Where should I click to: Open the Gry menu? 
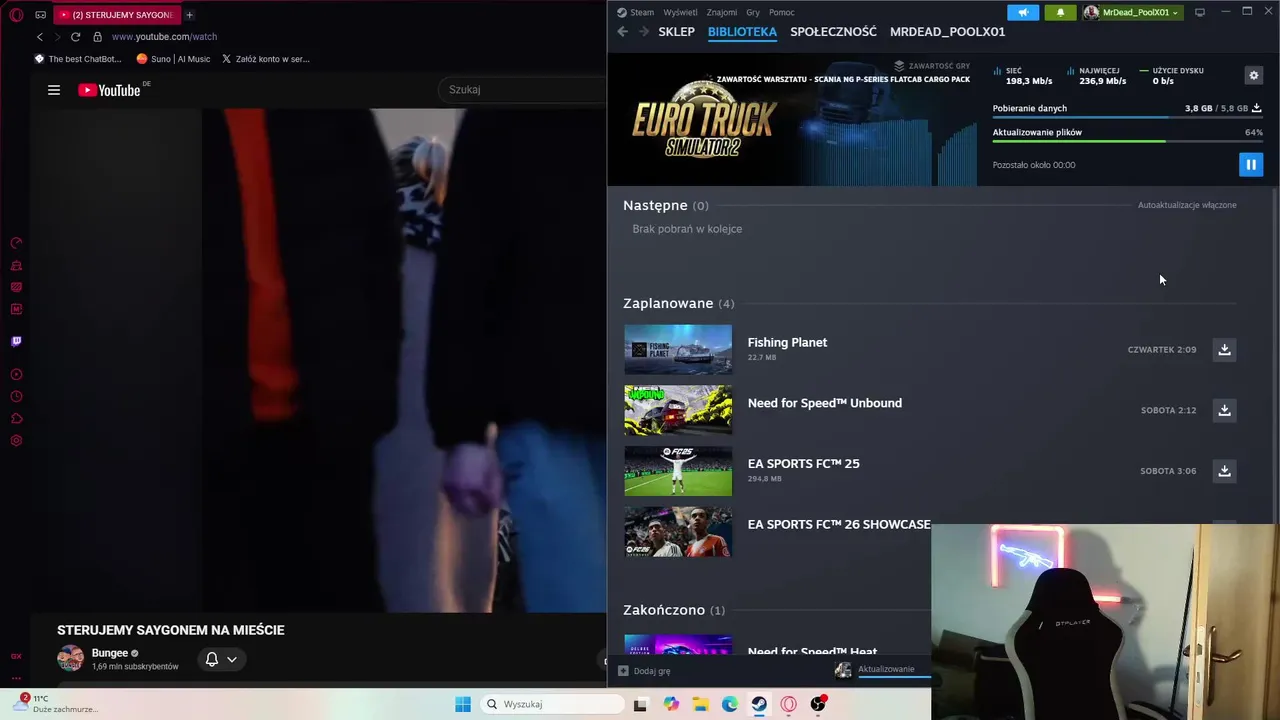click(753, 12)
